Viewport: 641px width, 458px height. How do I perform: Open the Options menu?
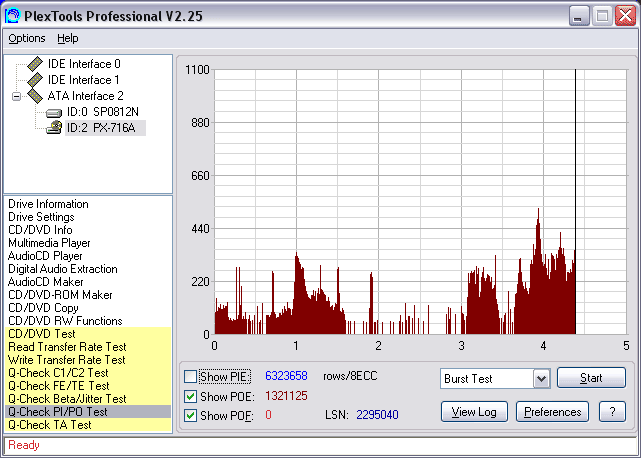(27, 38)
